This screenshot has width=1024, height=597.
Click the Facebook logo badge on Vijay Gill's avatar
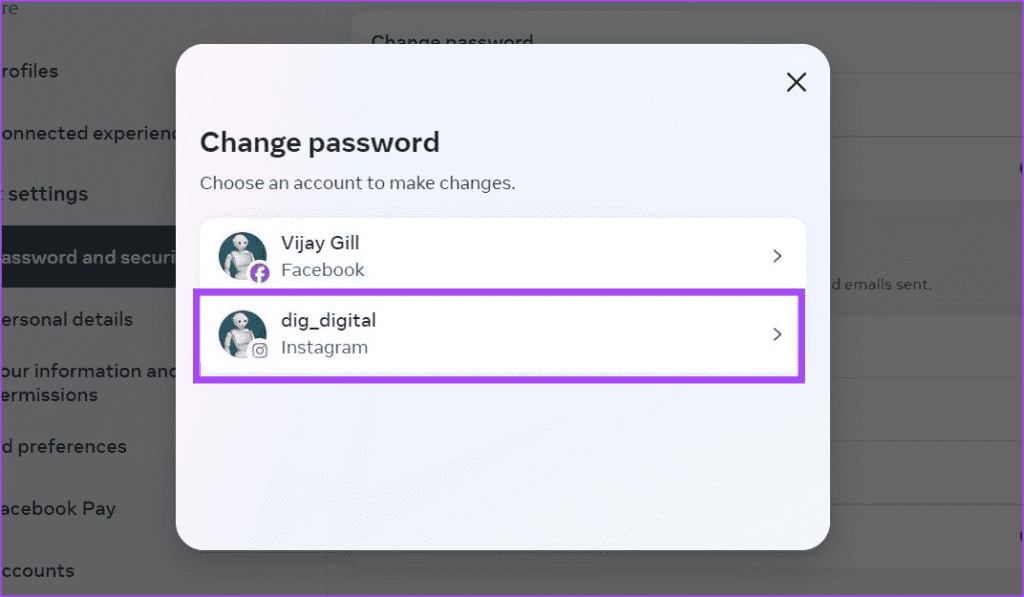pos(257,272)
